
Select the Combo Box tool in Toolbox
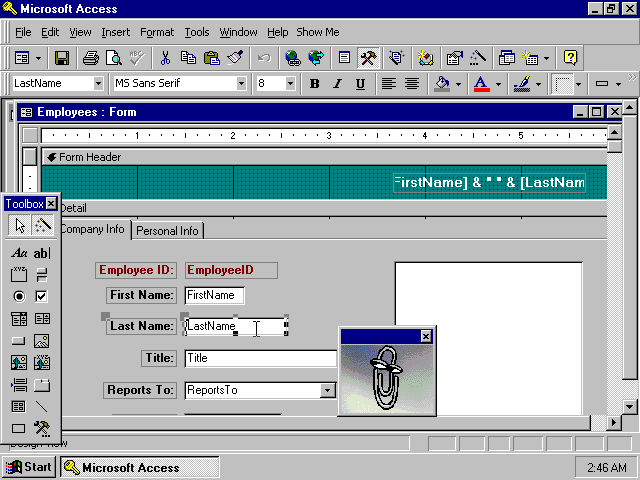point(19,318)
